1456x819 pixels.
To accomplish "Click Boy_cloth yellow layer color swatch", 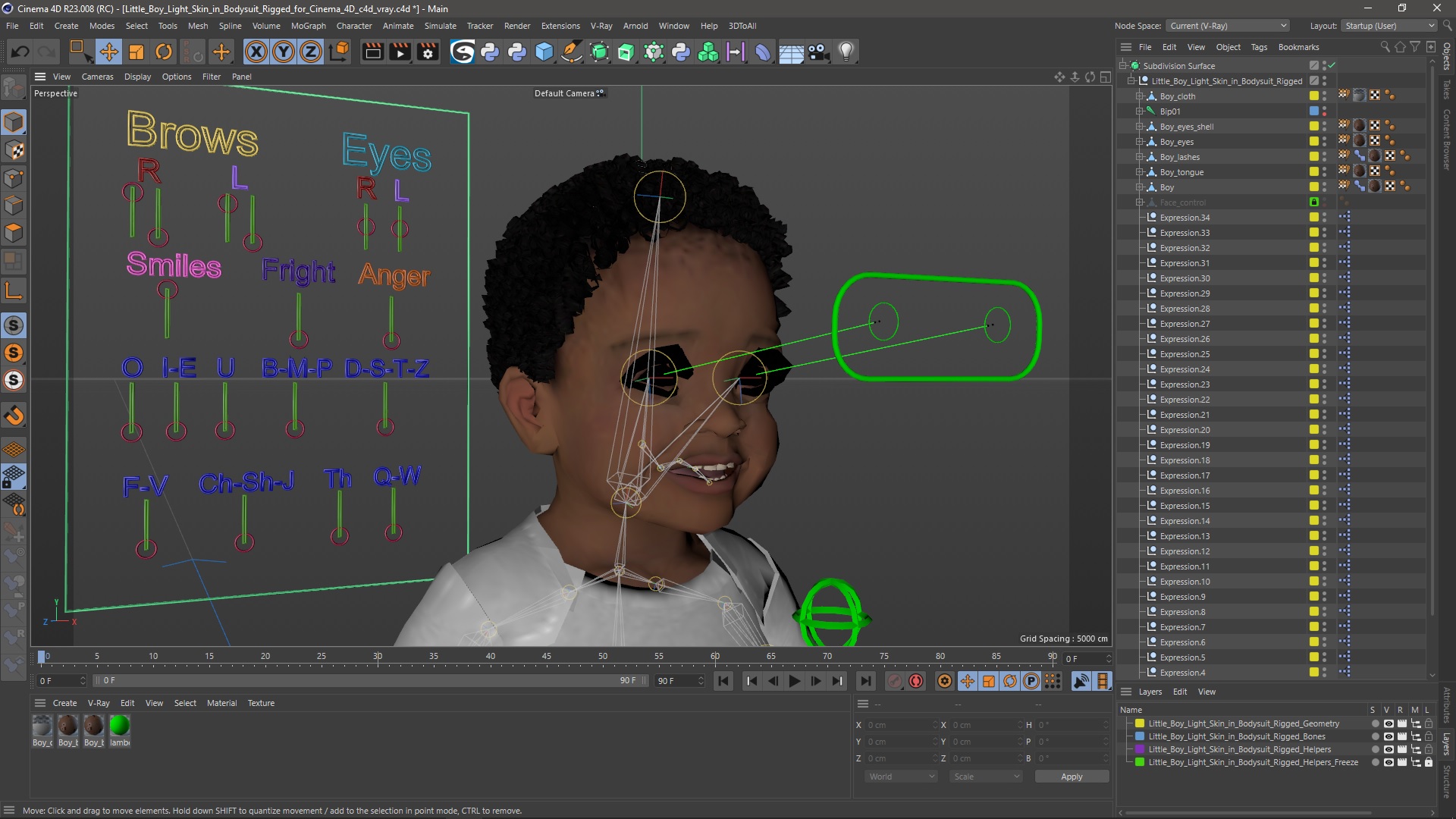I will coord(1314,96).
